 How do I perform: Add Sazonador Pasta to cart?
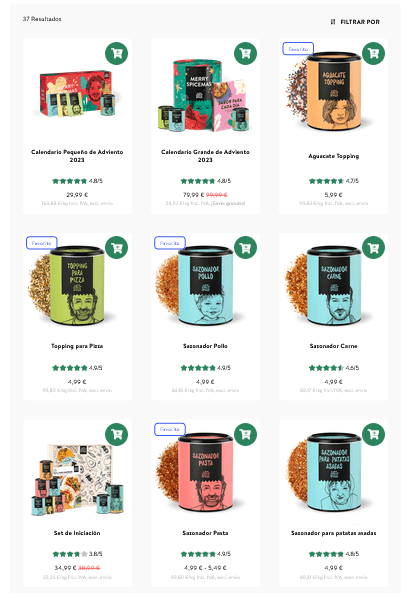click(245, 434)
